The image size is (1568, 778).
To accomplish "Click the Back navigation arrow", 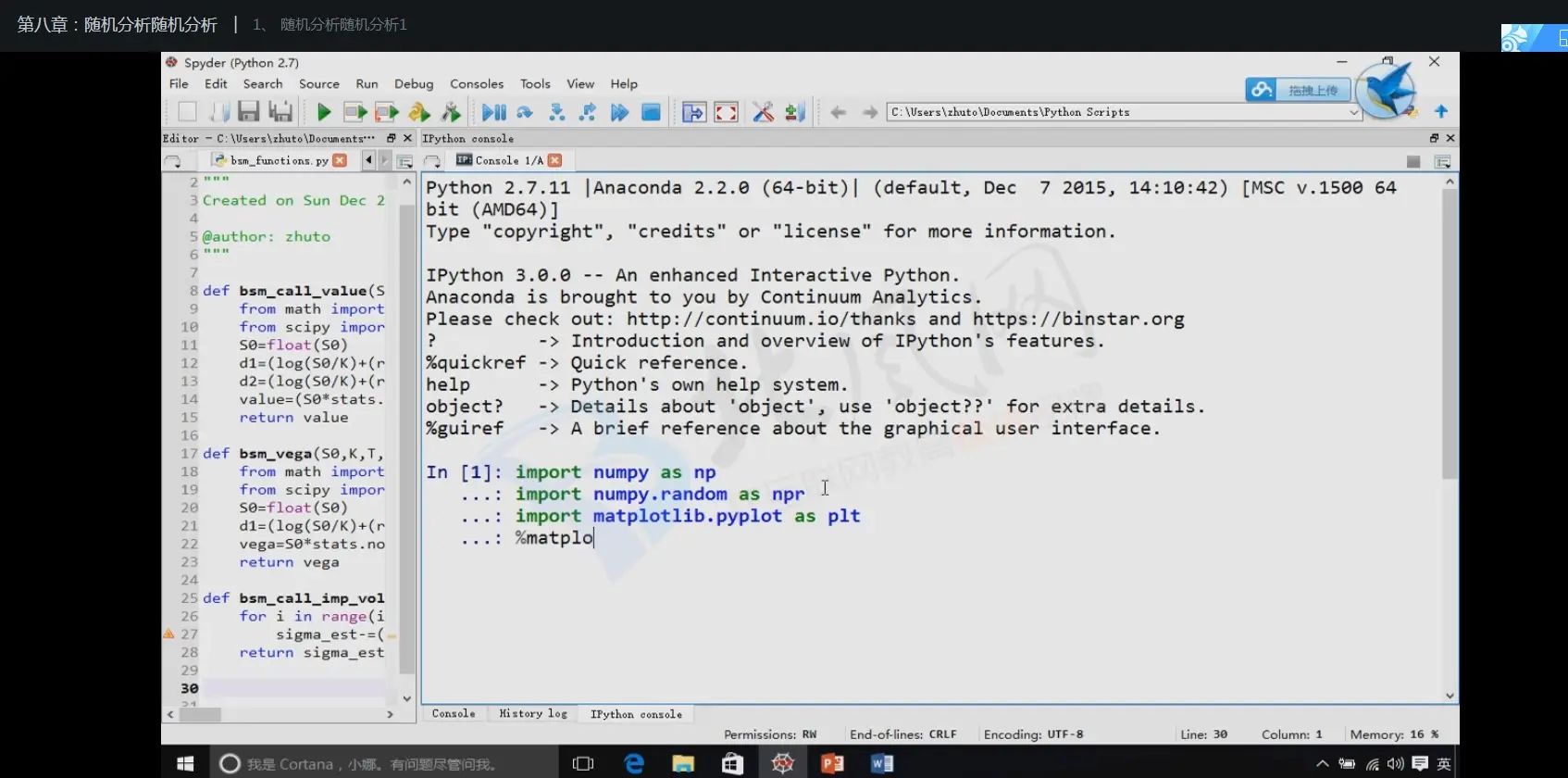I will click(x=839, y=112).
